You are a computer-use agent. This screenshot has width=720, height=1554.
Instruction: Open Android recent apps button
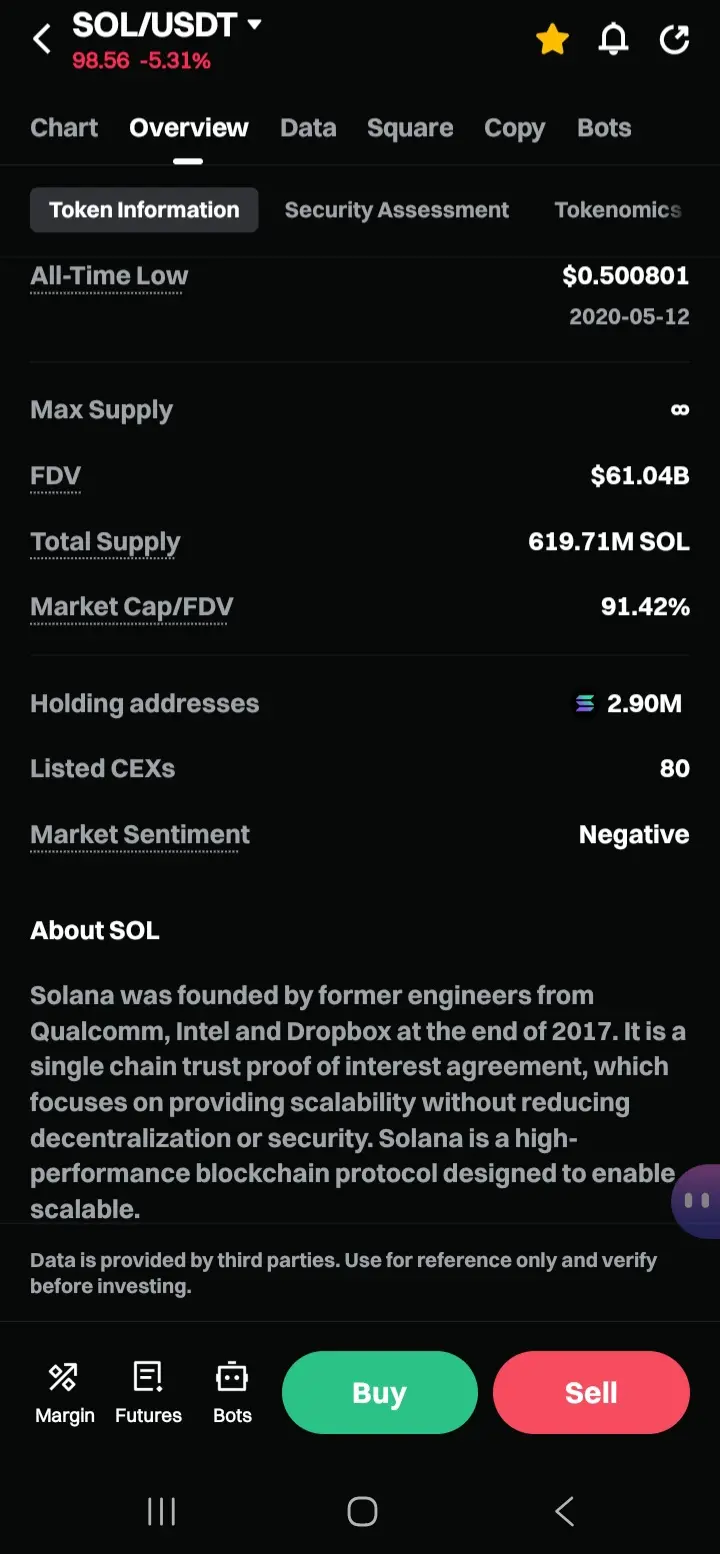161,1511
